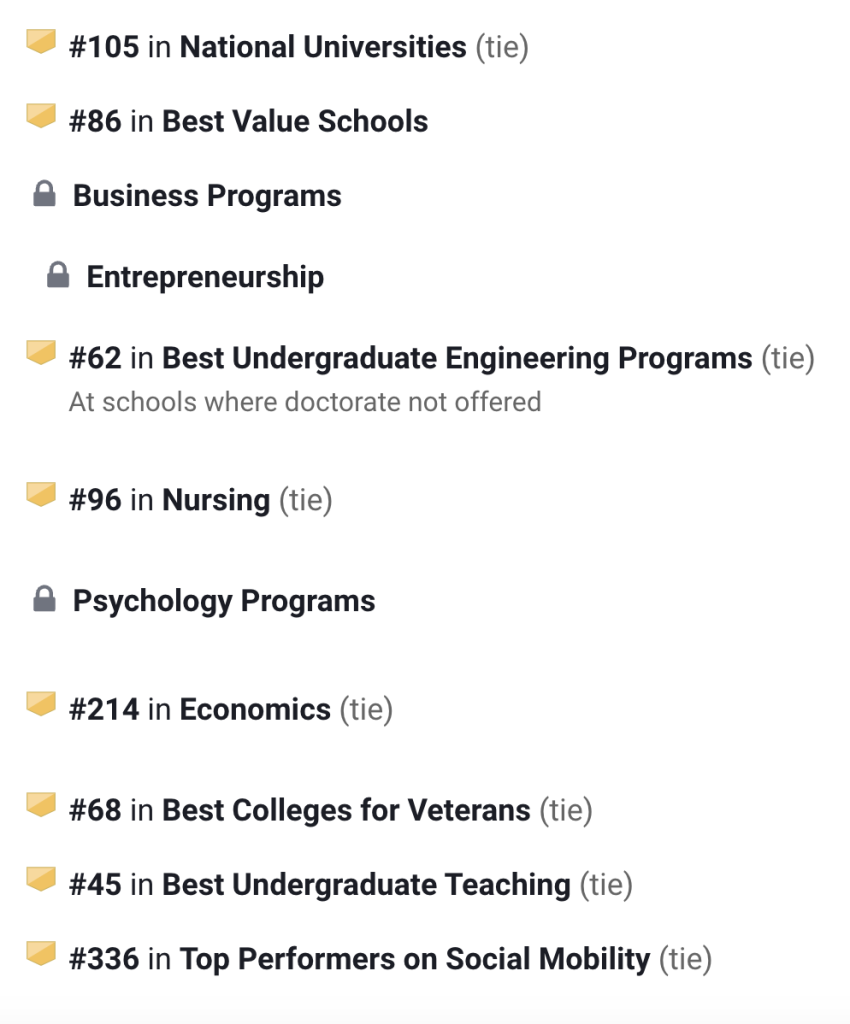Click the lock icon beside Business Programs
Screen dimensions: 850x1024
click(x=44, y=195)
